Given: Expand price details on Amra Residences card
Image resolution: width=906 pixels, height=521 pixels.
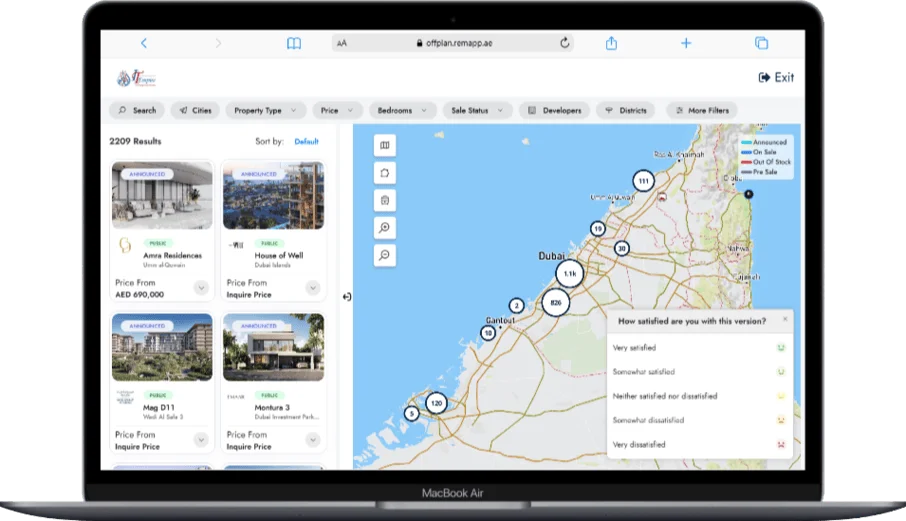Looking at the screenshot, I should 201,288.
